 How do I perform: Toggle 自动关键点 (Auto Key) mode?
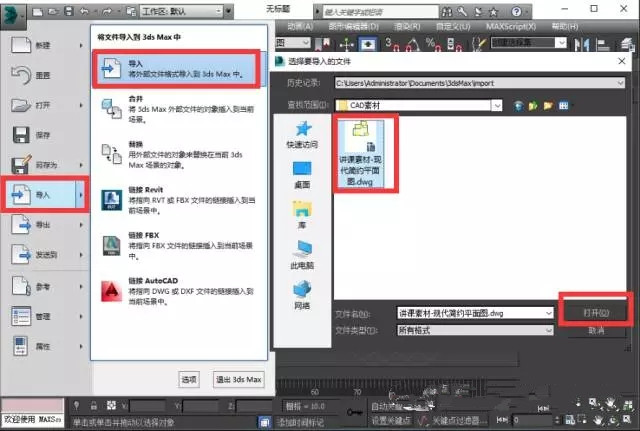click(x=387, y=407)
